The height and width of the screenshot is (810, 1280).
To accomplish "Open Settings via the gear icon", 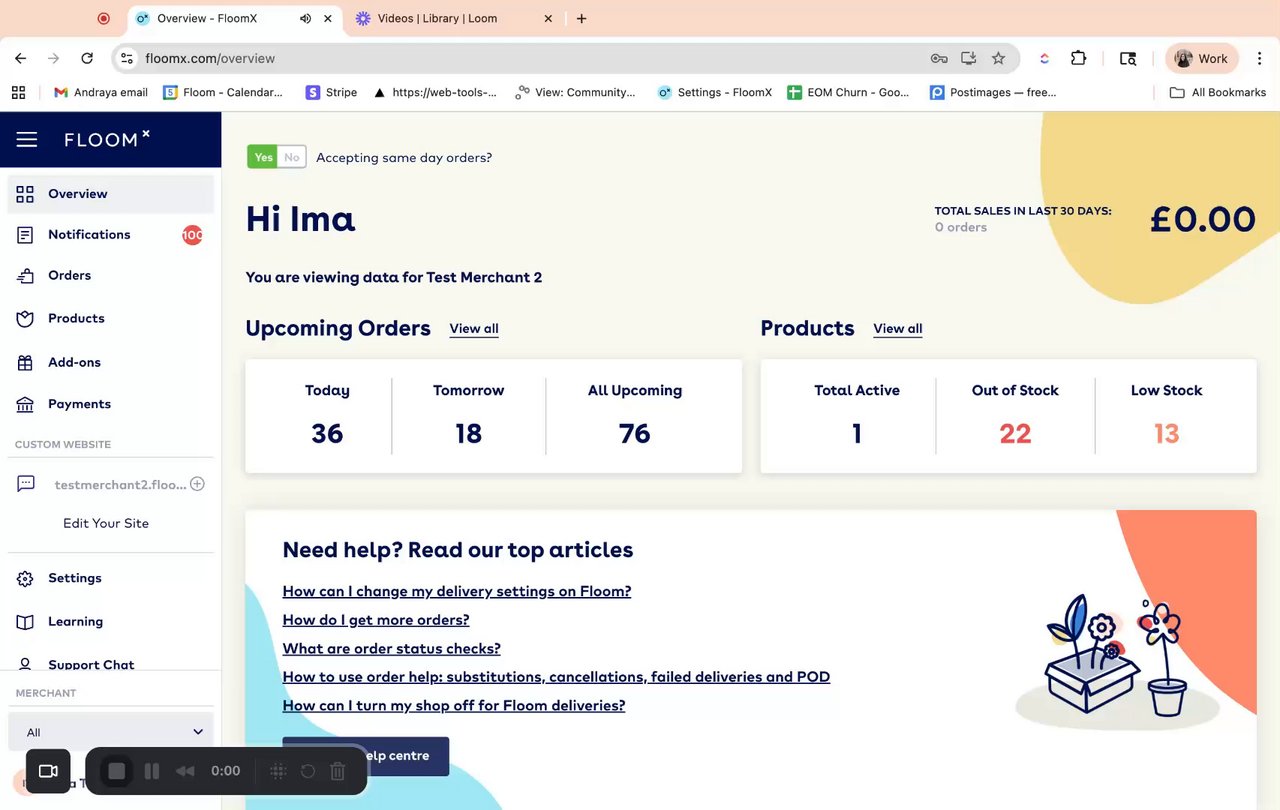I will (x=26, y=579).
